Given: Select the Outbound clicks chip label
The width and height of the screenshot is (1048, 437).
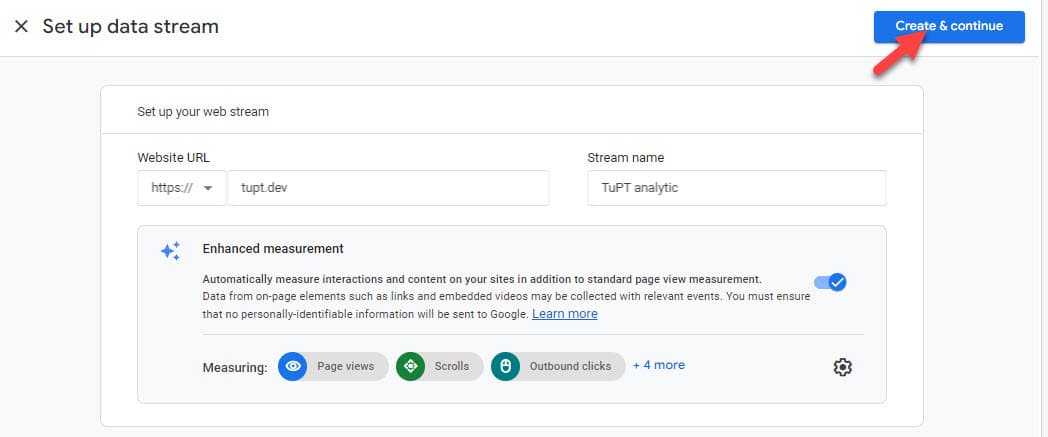Looking at the screenshot, I should click(570, 366).
